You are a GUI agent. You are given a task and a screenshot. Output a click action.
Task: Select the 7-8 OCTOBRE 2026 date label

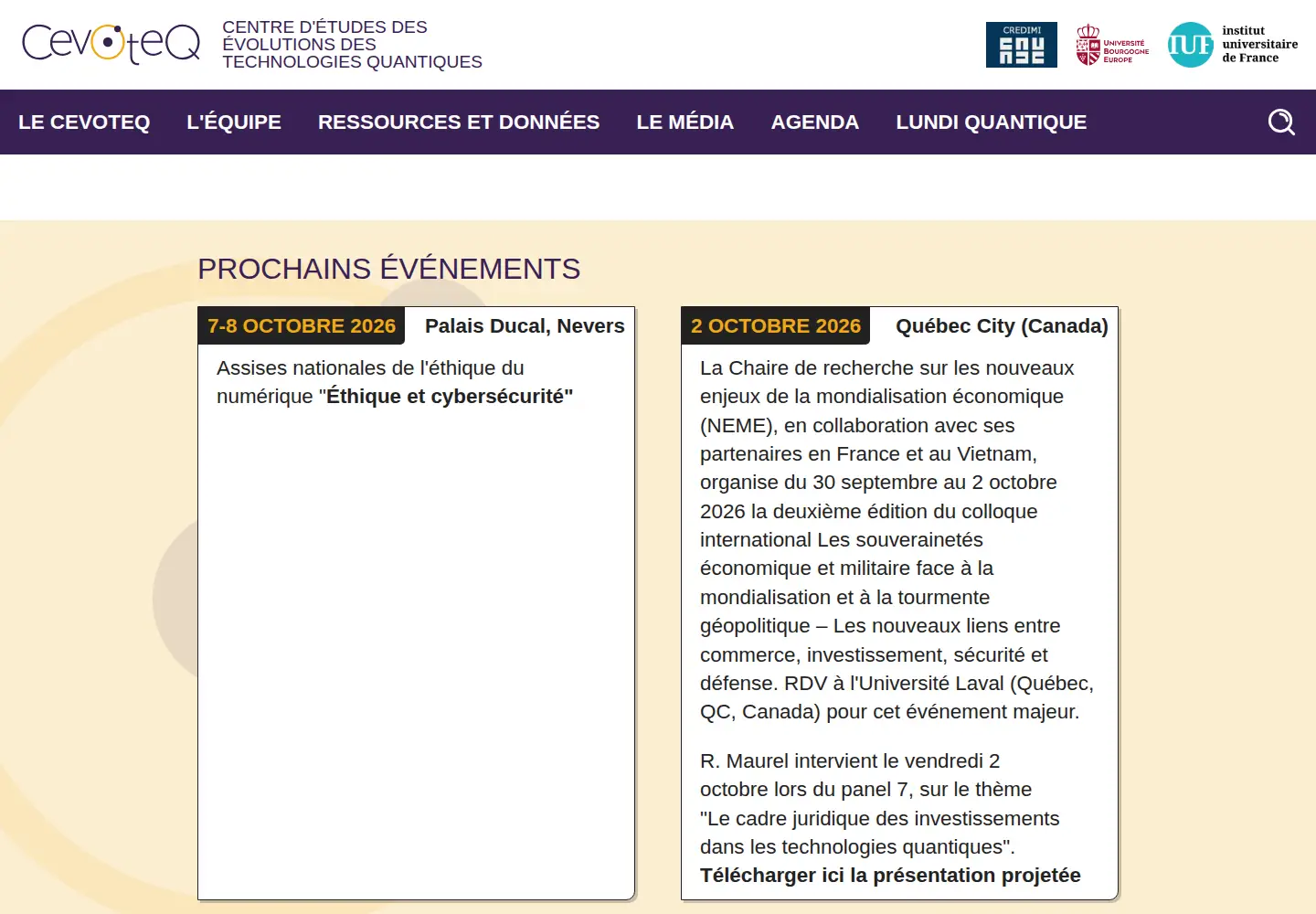pyautogui.click(x=302, y=326)
